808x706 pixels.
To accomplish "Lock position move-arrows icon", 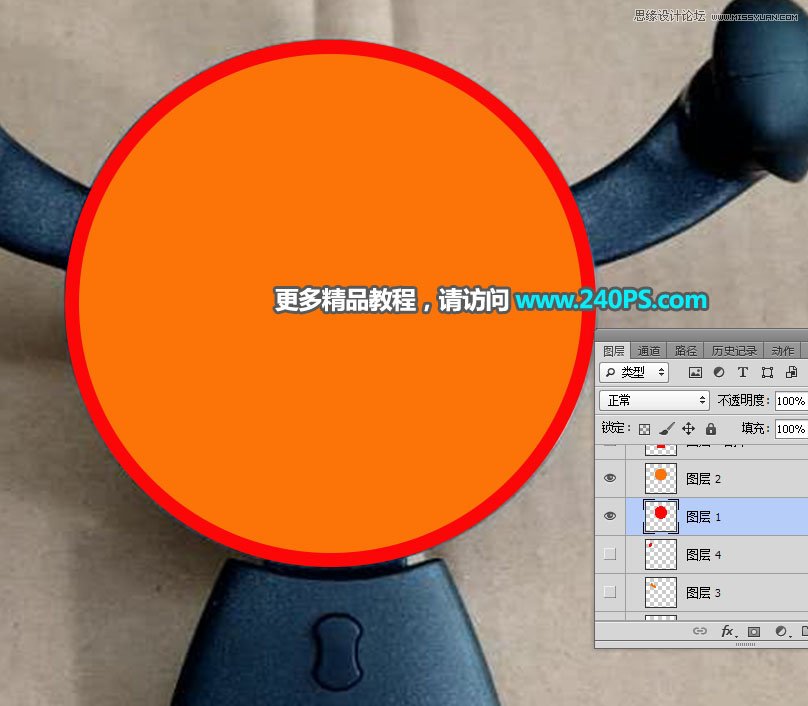I will click(688, 428).
